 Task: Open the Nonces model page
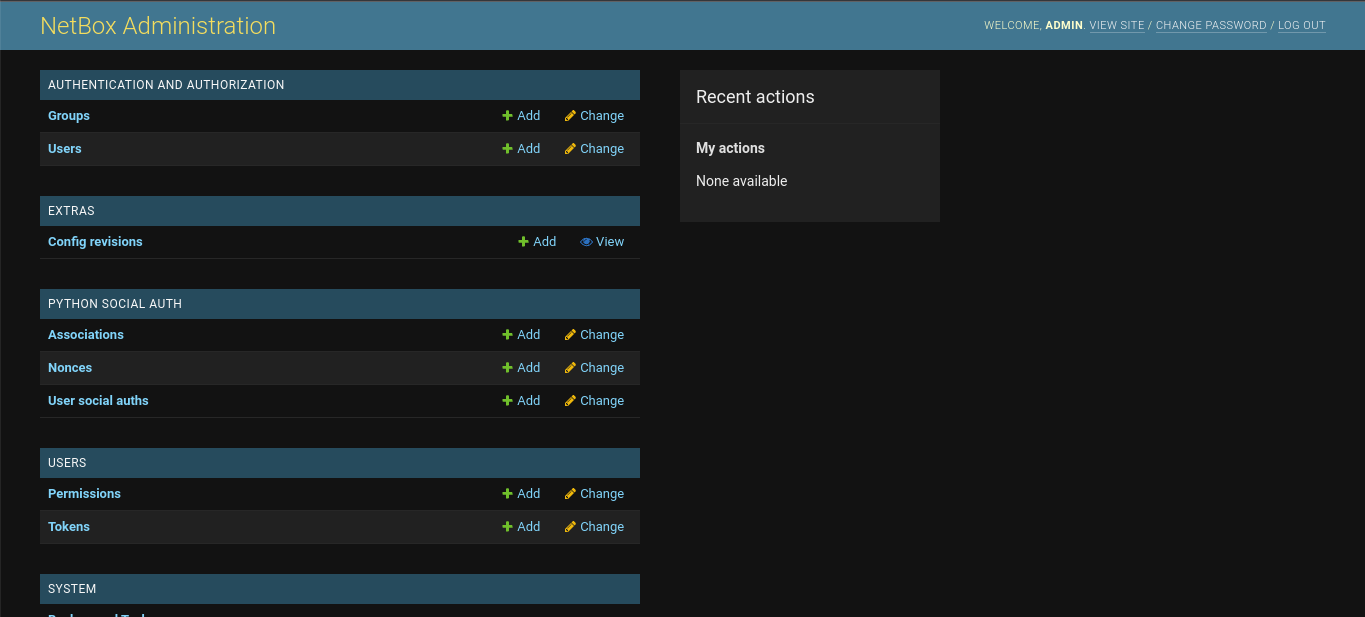click(70, 367)
